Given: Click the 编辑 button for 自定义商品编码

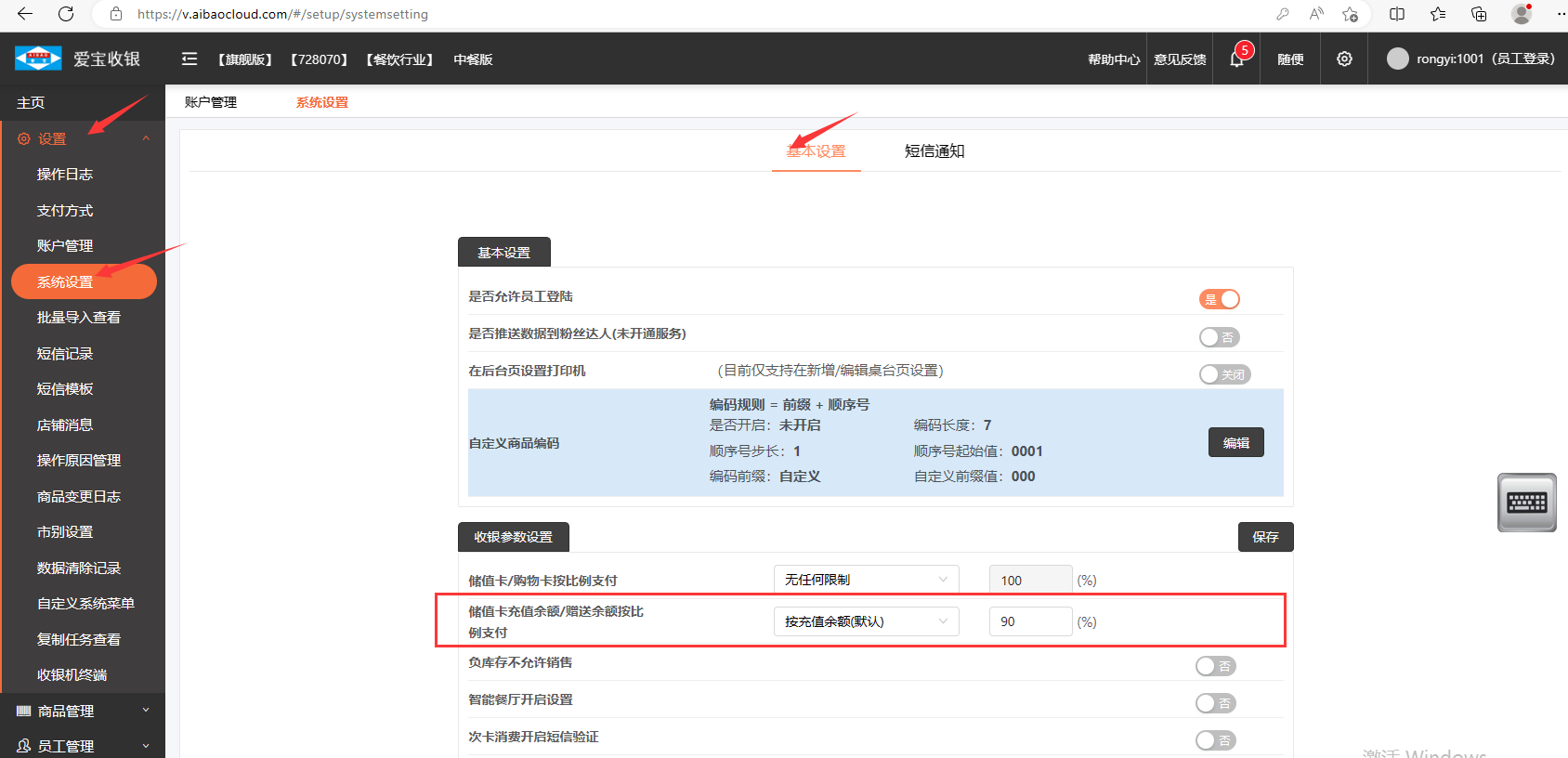Looking at the screenshot, I should [1235, 443].
